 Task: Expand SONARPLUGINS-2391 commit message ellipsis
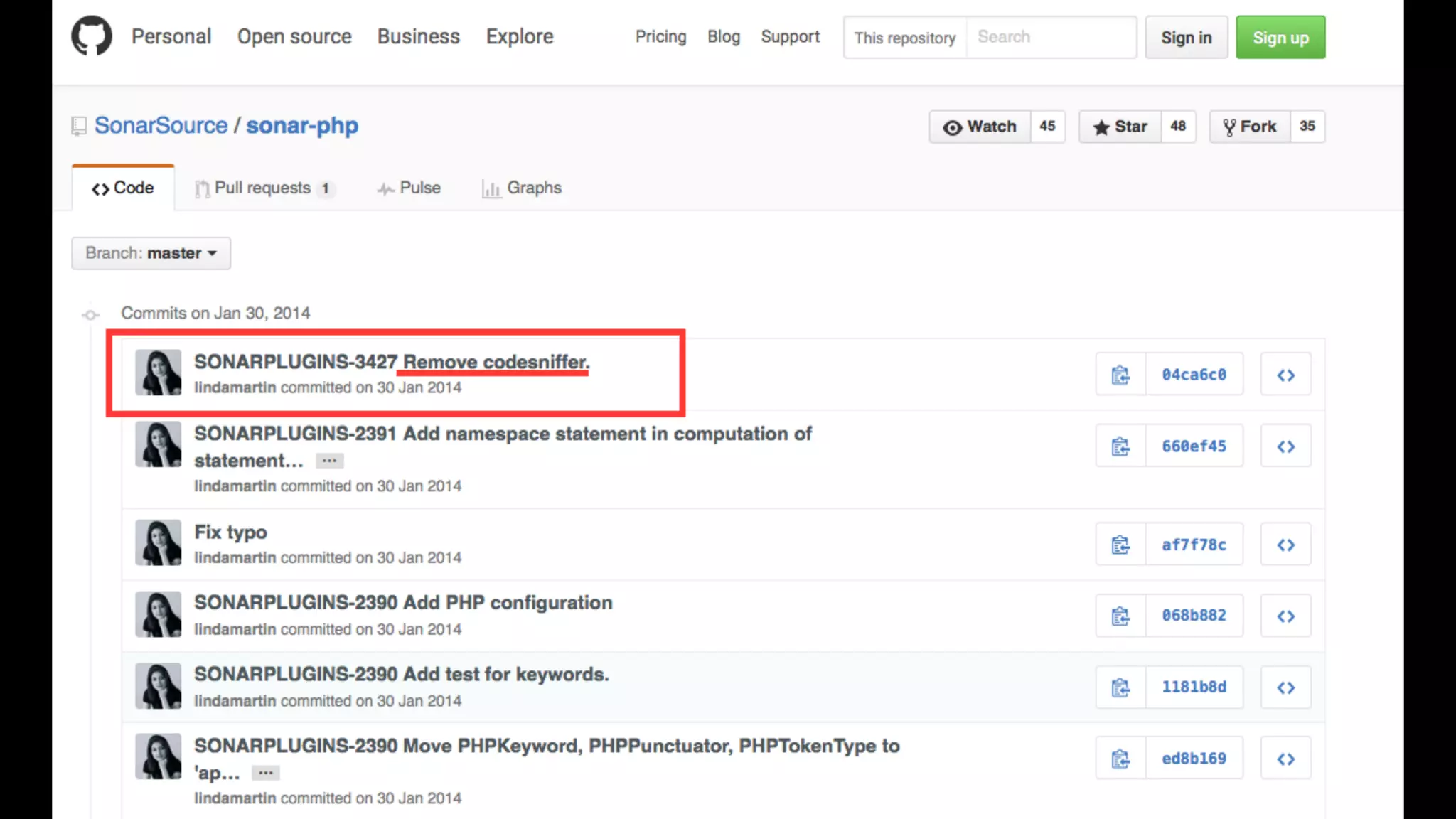[x=329, y=461]
